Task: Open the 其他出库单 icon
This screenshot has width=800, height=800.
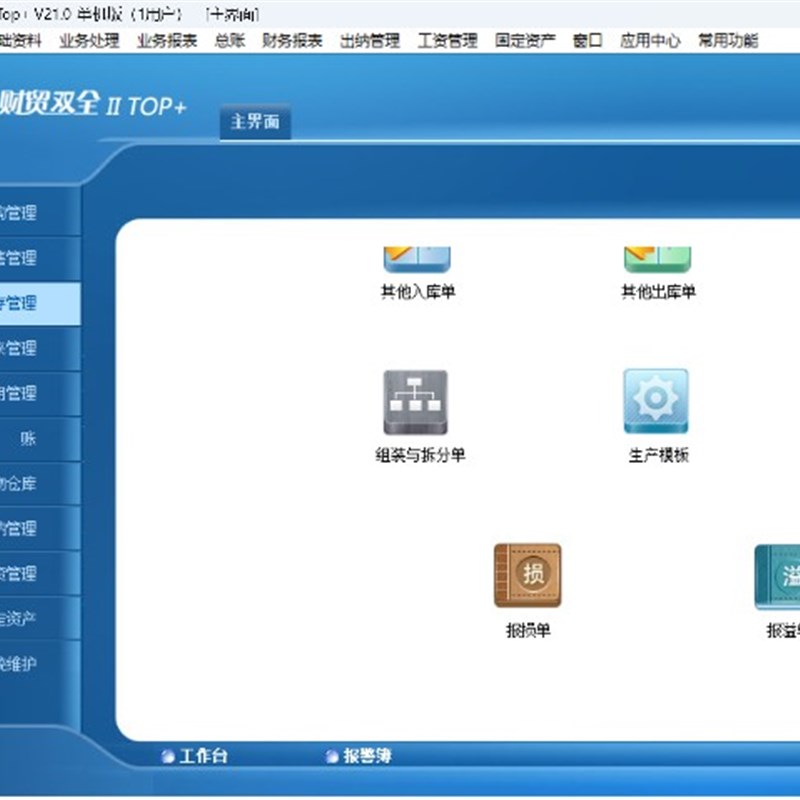Action: click(657, 260)
